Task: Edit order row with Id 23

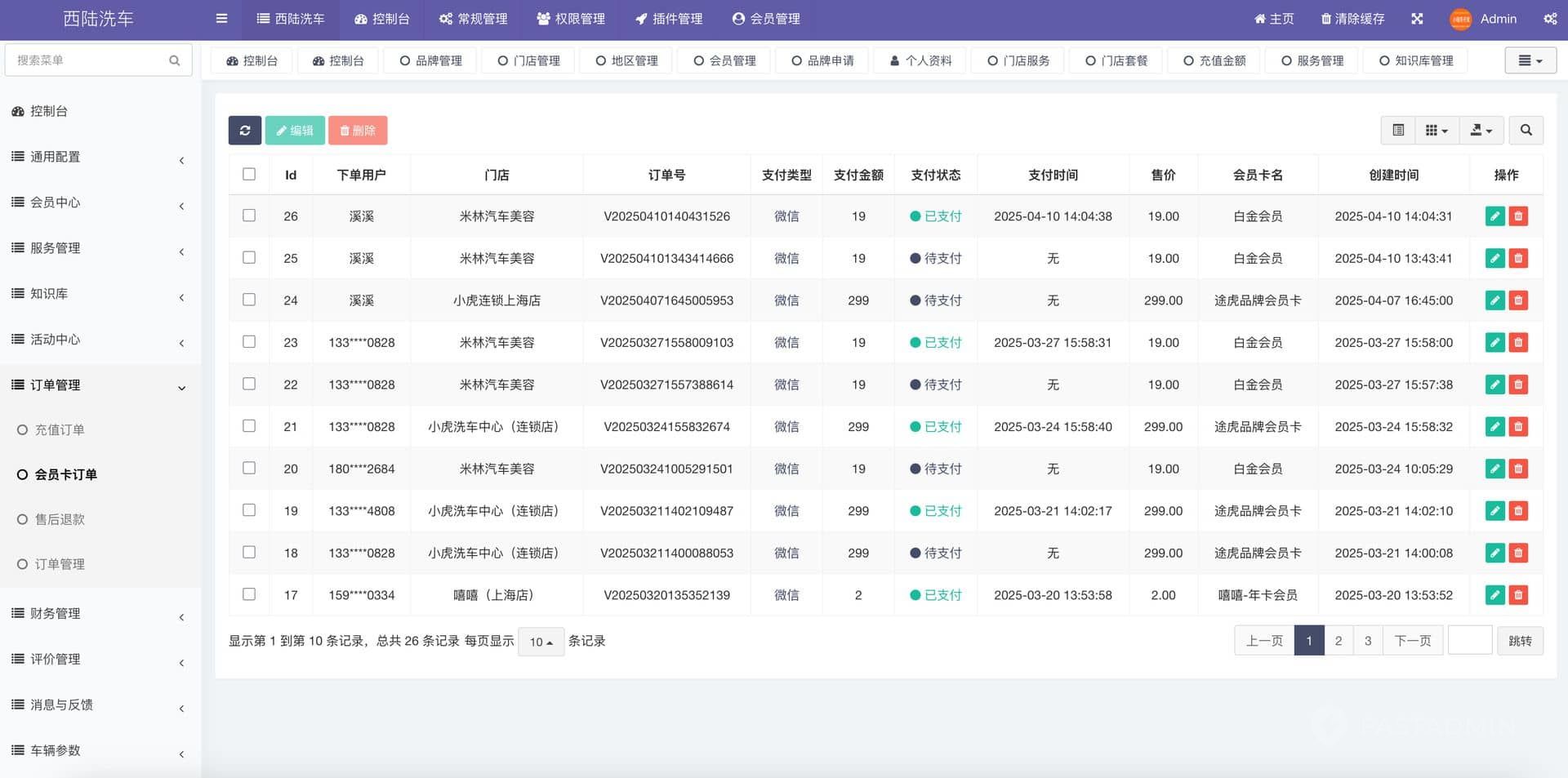Action: pyautogui.click(x=1494, y=342)
